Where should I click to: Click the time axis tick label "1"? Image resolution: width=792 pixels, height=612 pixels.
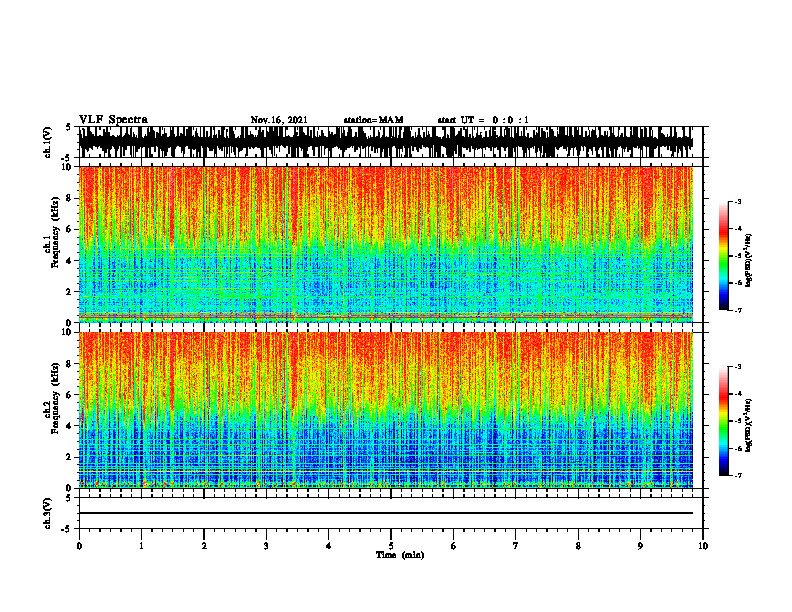141,546
